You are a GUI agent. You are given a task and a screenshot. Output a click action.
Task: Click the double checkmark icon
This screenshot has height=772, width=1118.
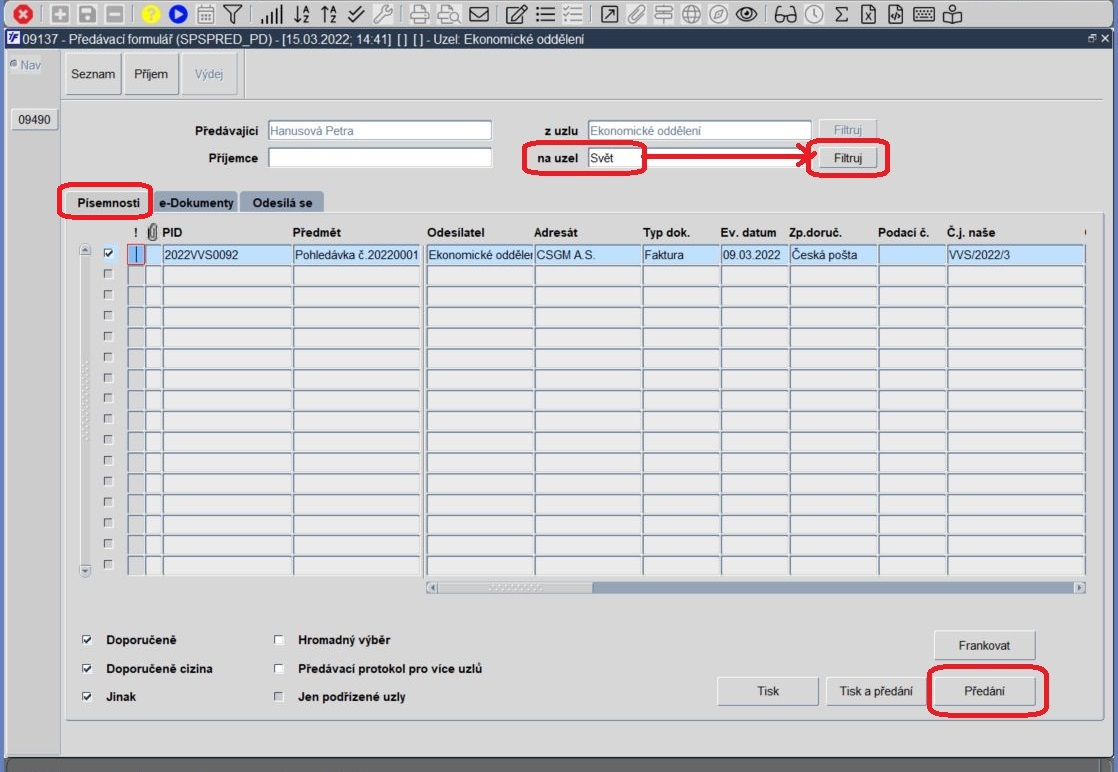point(356,14)
